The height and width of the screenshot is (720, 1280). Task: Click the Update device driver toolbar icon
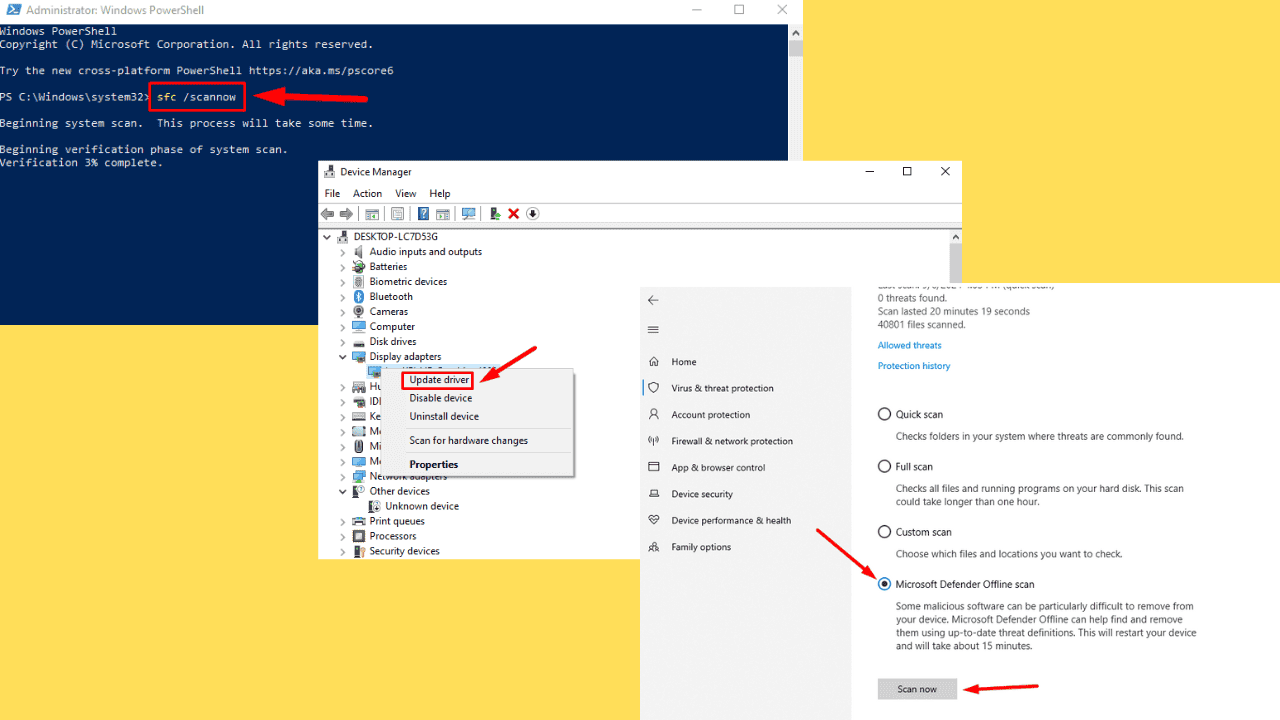[495, 214]
